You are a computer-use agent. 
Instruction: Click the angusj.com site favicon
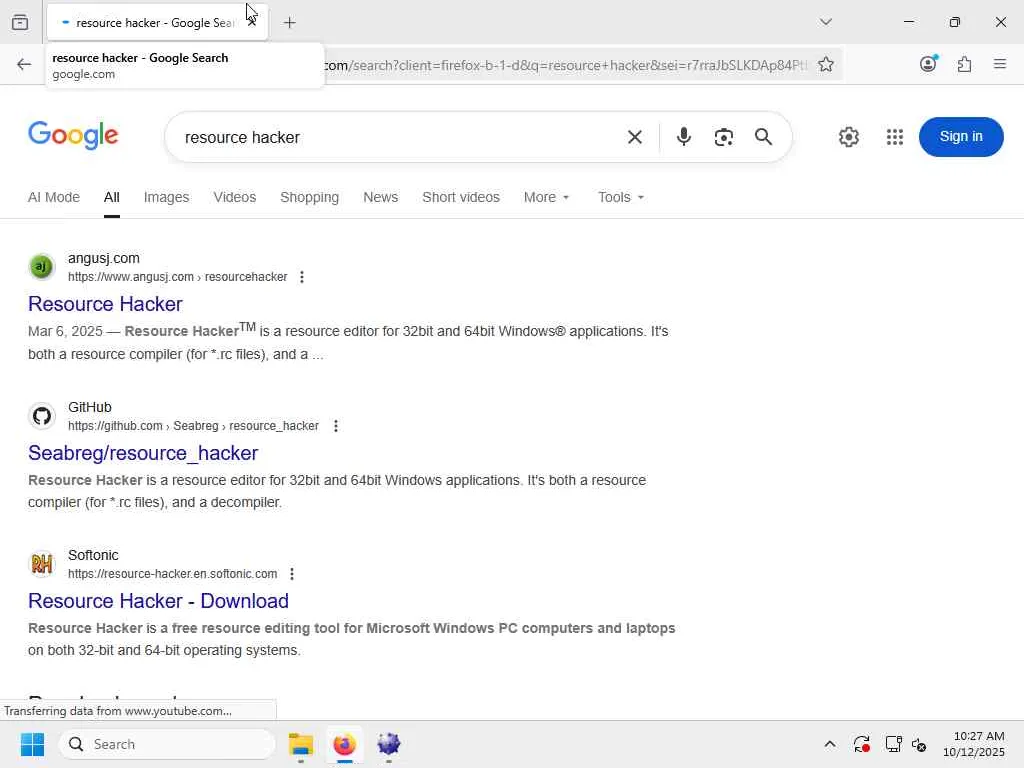[42, 266]
